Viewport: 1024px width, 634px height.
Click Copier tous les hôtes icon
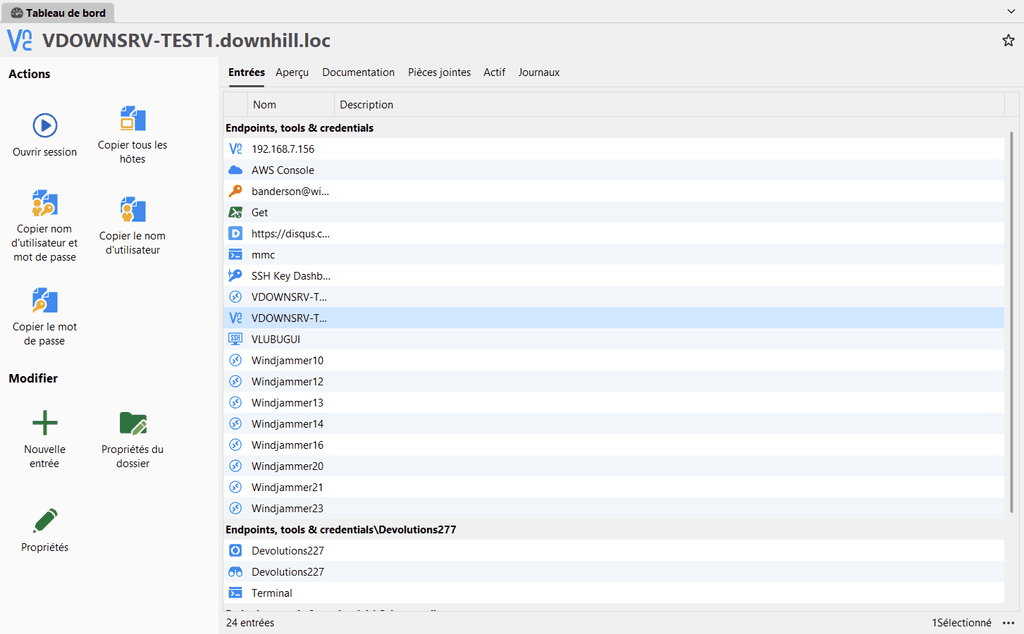click(x=133, y=119)
